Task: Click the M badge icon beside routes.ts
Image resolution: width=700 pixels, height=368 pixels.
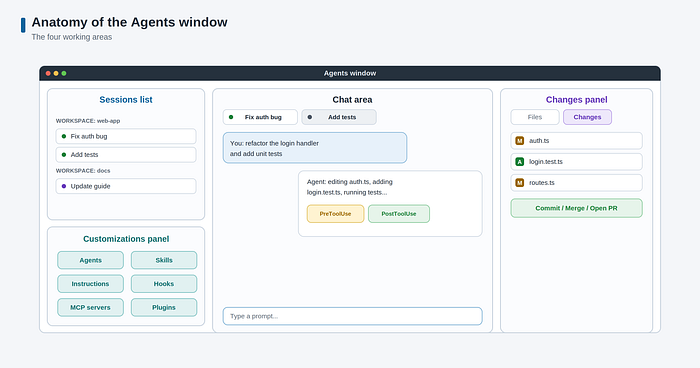Action: pos(520,183)
